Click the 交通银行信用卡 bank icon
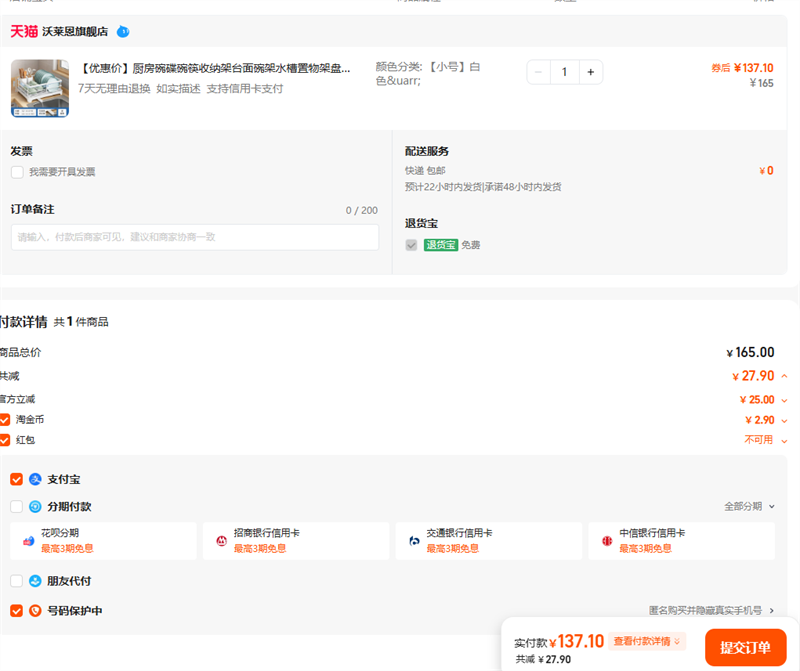The height and width of the screenshot is (671, 800). [414, 541]
